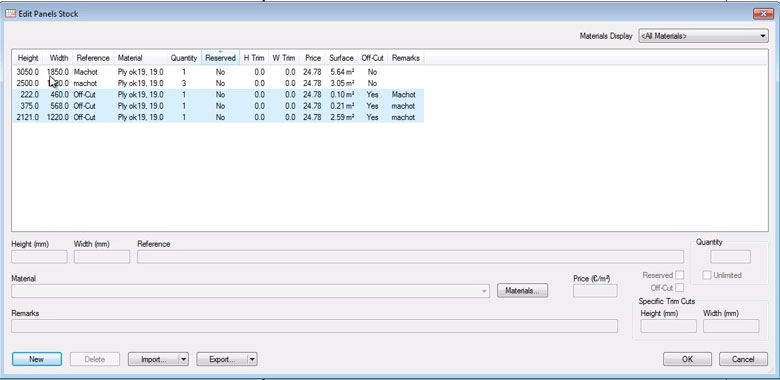This screenshot has width=780, height=380.
Task: Click the Edit Panels Stock window icon
Action: 10,14
